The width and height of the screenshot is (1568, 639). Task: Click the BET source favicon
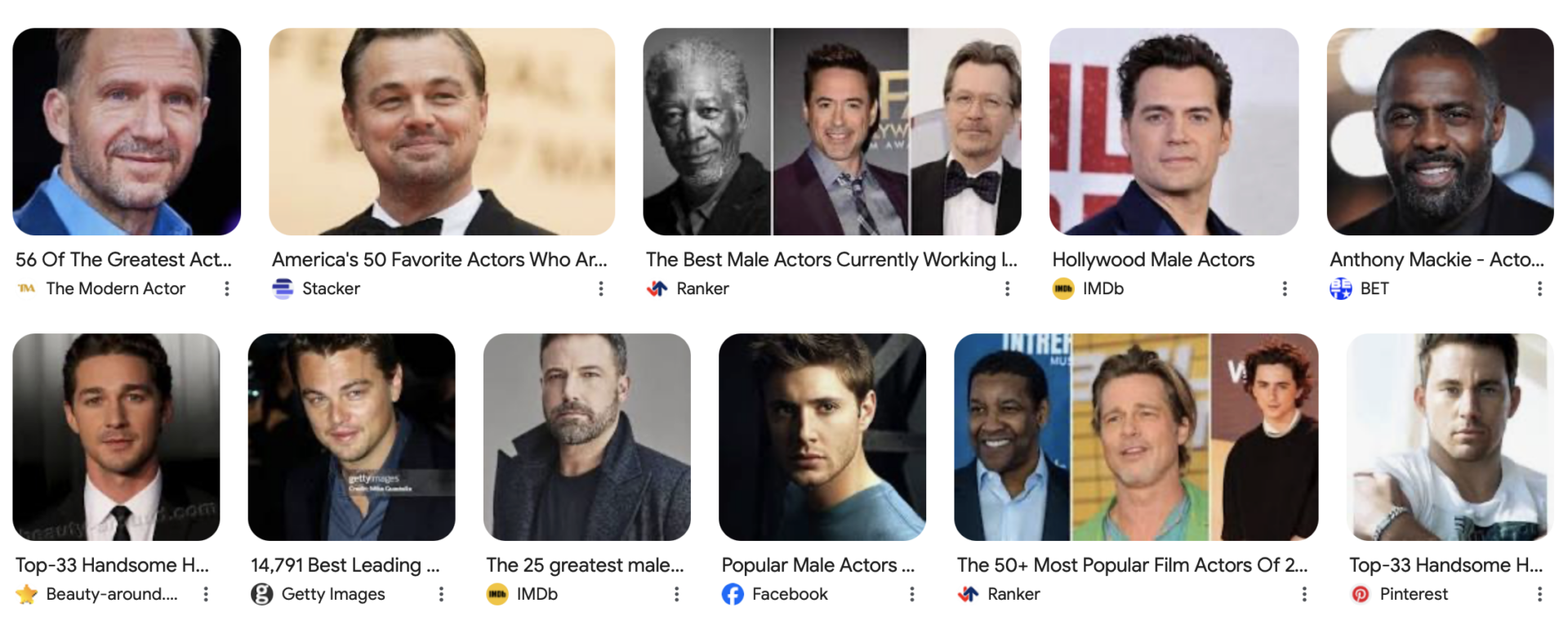(1340, 288)
